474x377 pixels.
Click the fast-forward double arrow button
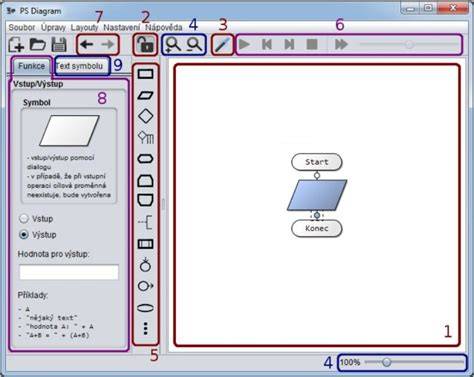(x=341, y=44)
